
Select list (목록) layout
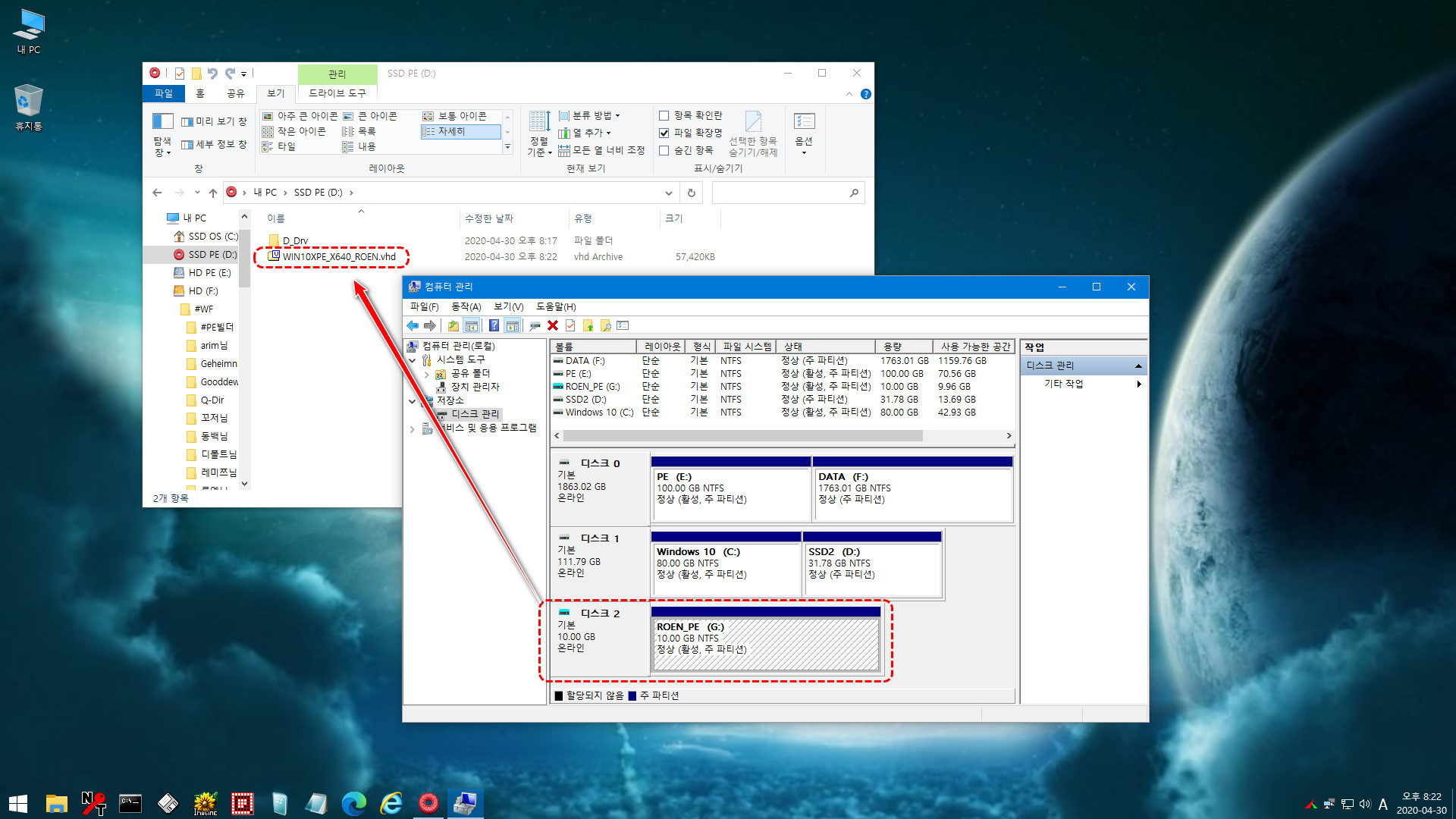coord(359,131)
